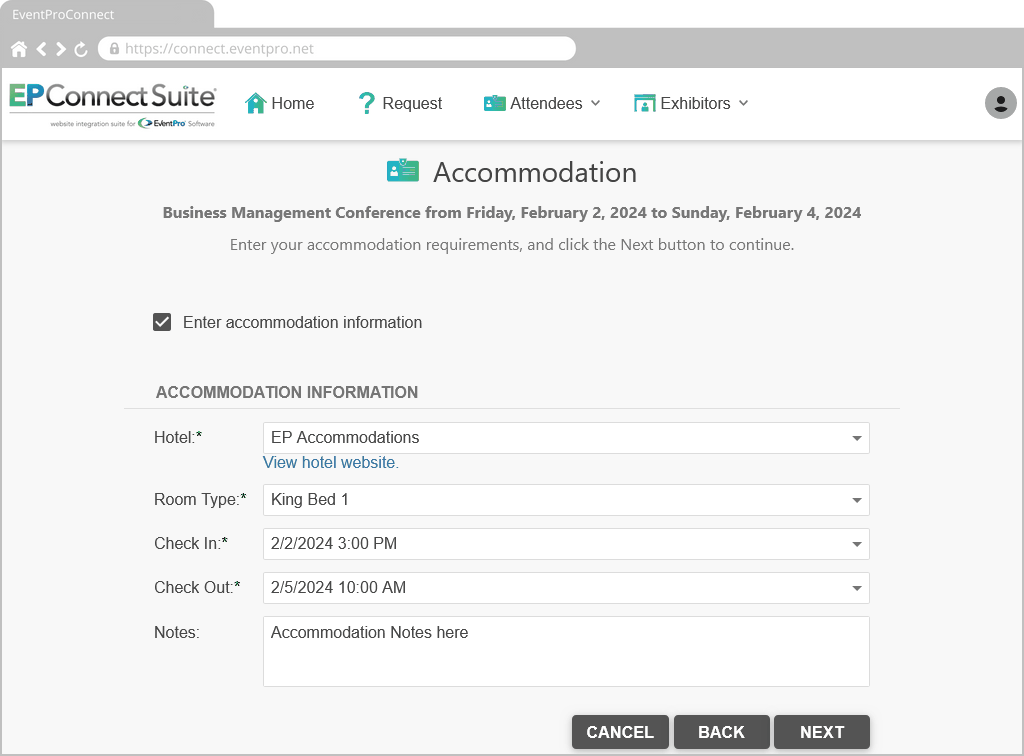
Task: Expand the Exhibitors menu chevron
Action: click(743, 103)
